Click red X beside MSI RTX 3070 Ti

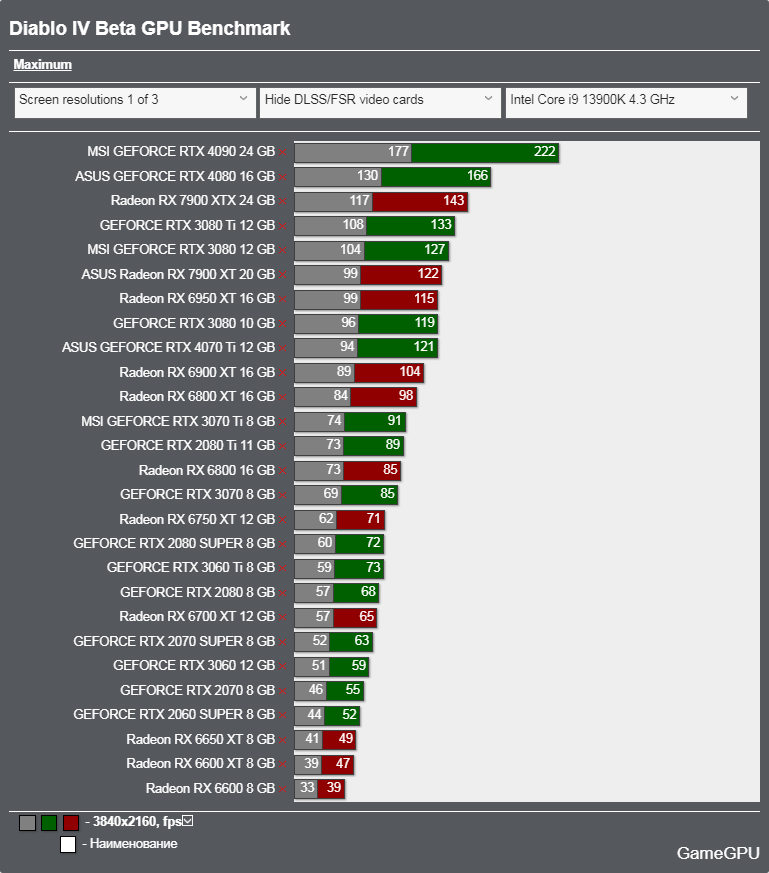[x=283, y=422]
